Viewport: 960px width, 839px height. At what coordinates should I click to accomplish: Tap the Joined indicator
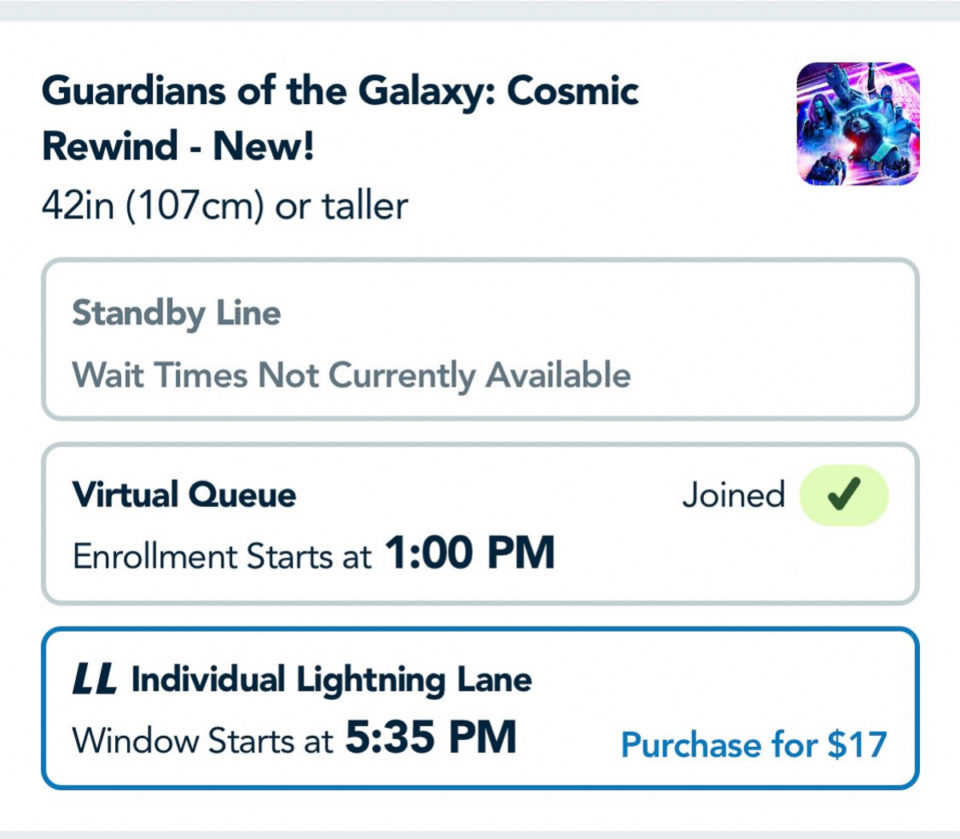[736, 494]
